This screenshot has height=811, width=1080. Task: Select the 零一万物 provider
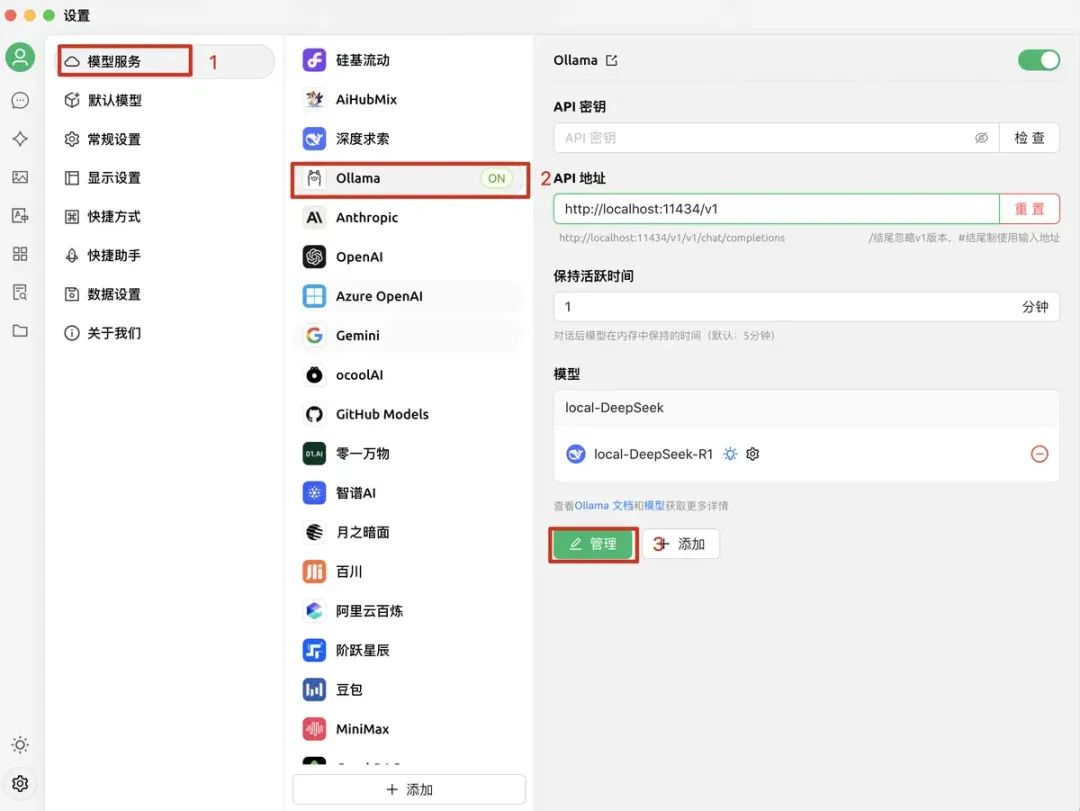[410, 453]
